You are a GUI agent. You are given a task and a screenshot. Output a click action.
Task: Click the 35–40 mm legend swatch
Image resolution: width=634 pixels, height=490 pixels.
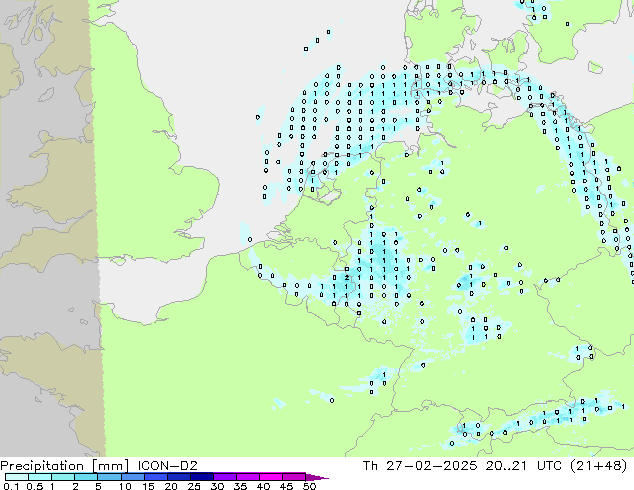pyautogui.click(x=248, y=477)
